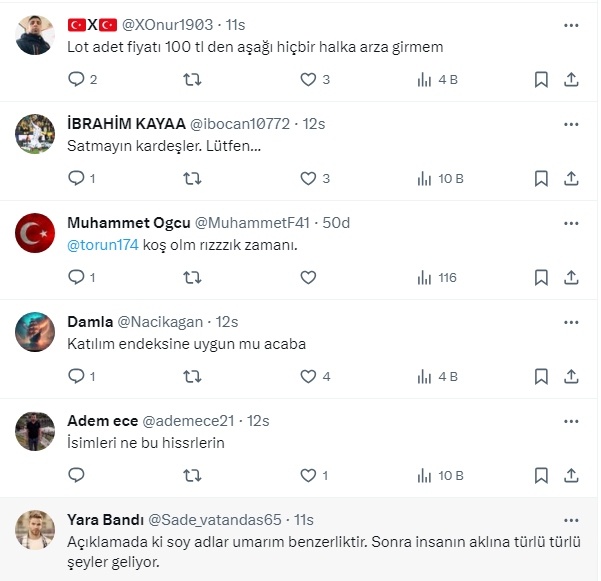Expand more options on Yara Bandı's tweet
601x581 pixels.
pos(571,520)
